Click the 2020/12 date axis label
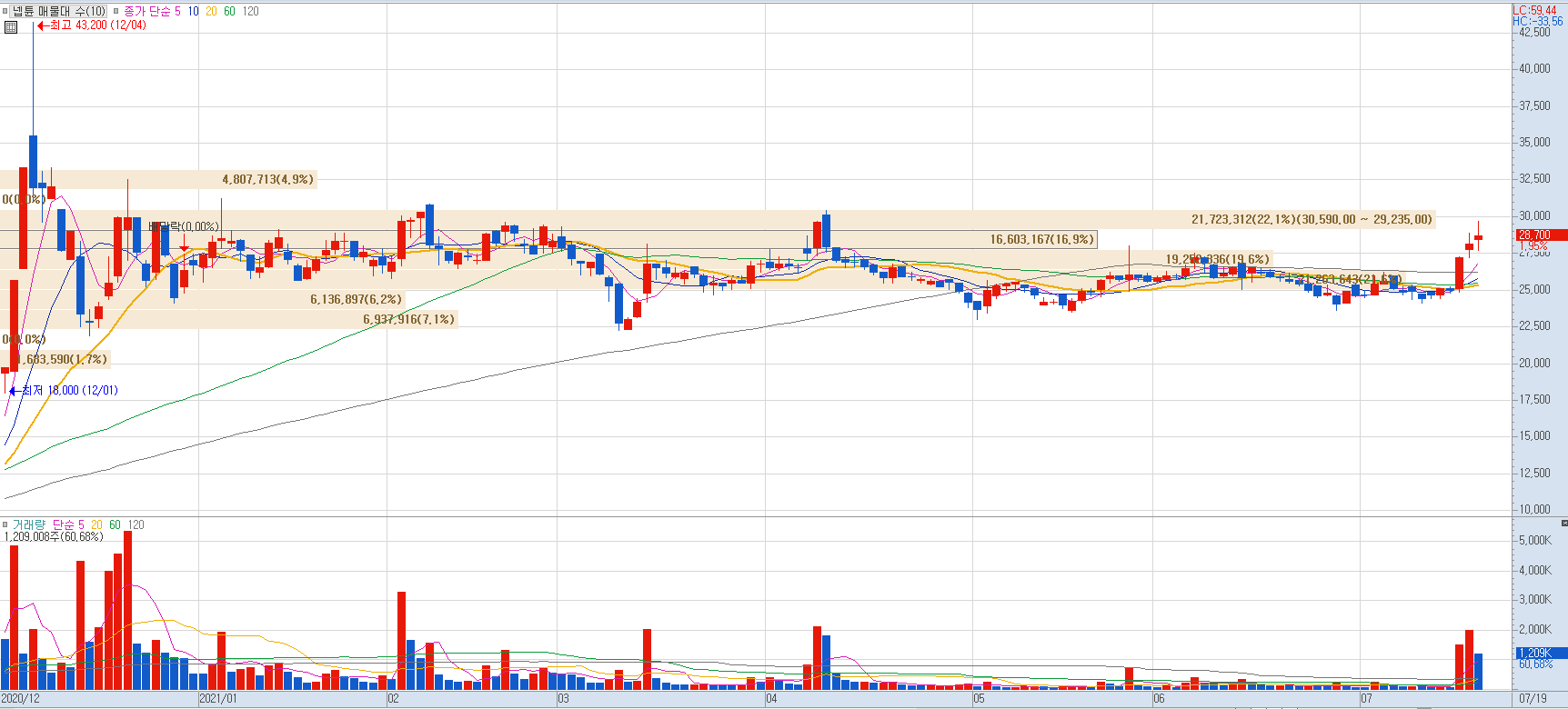 tap(20, 698)
